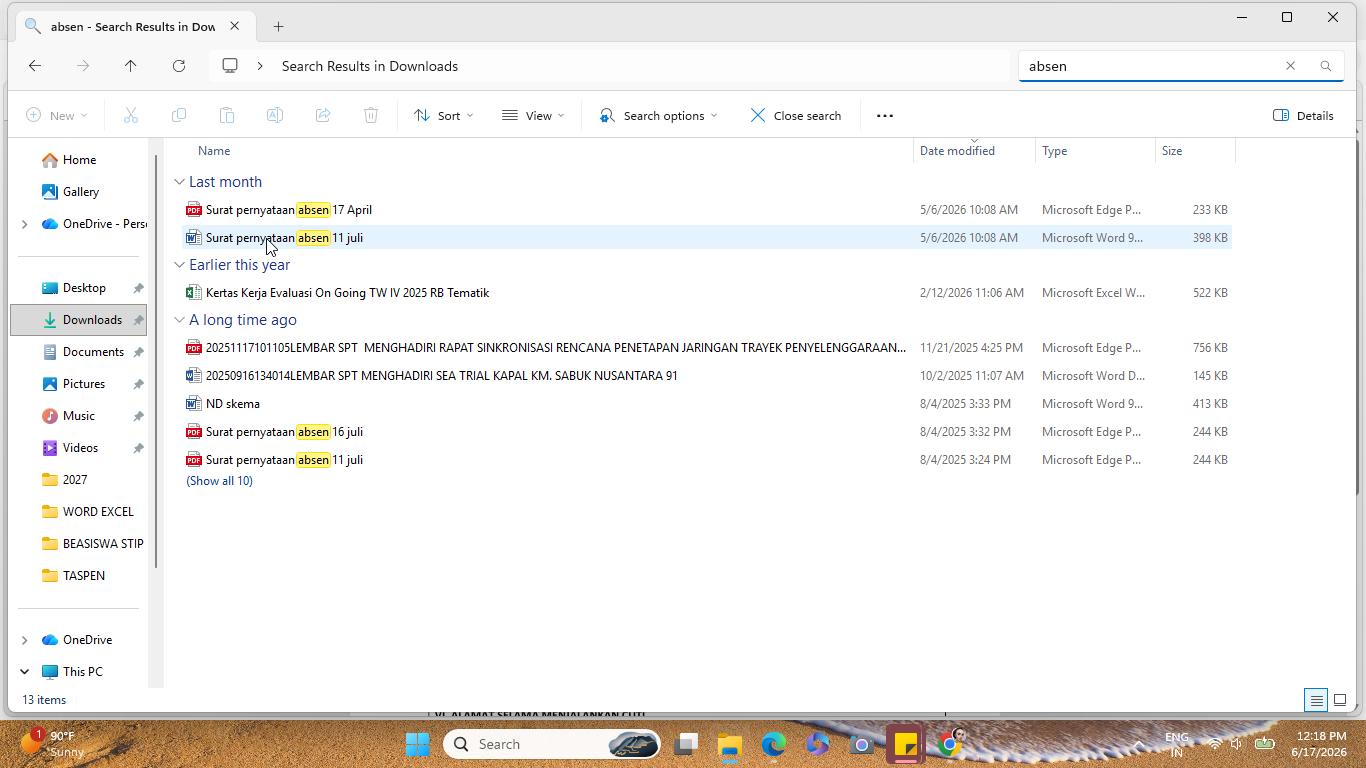The image size is (1366, 768).
Task: Click '(Show all 10)' link
Action: tap(219, 481)
